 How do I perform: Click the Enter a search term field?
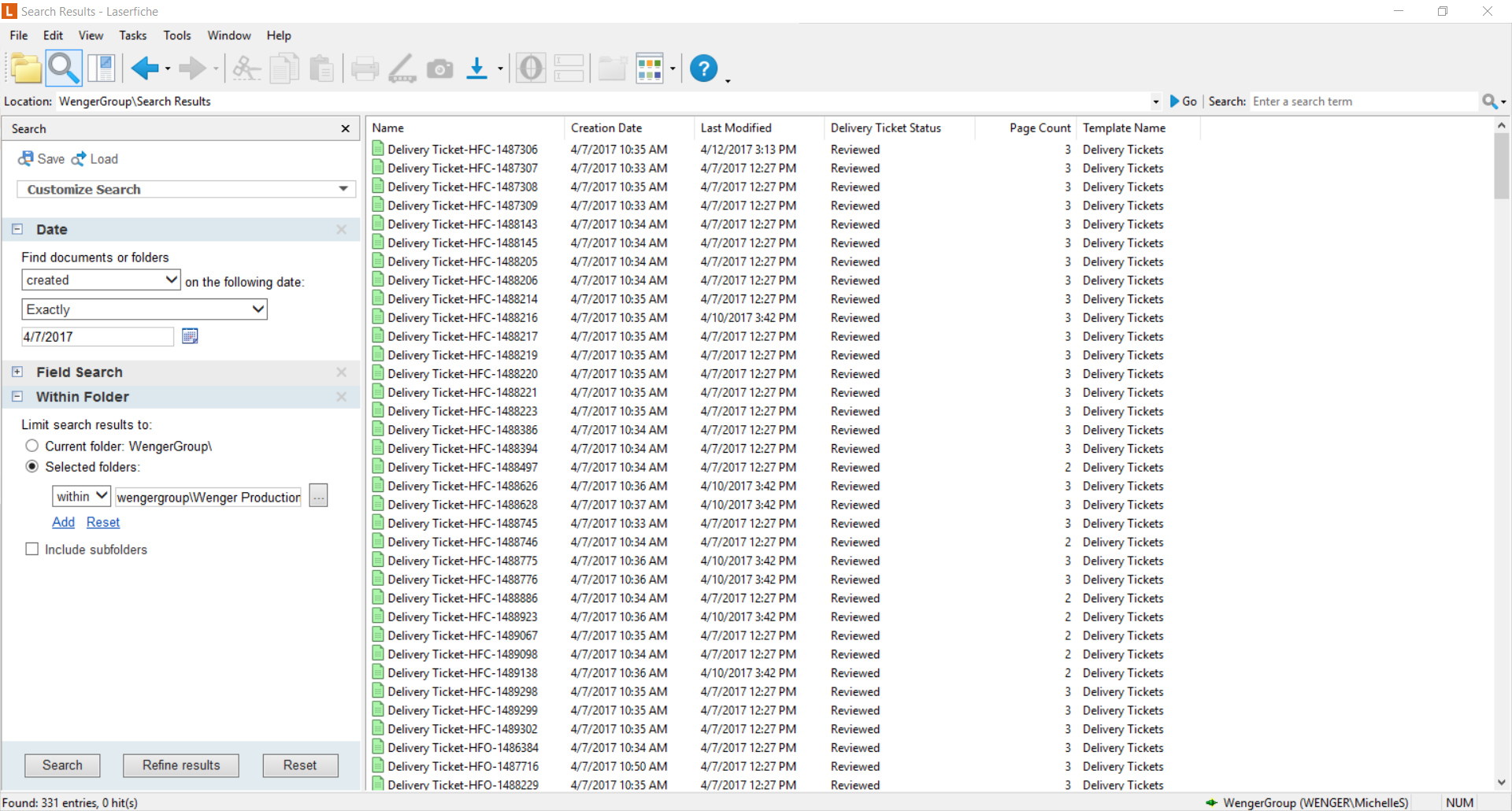(1364, 102)
